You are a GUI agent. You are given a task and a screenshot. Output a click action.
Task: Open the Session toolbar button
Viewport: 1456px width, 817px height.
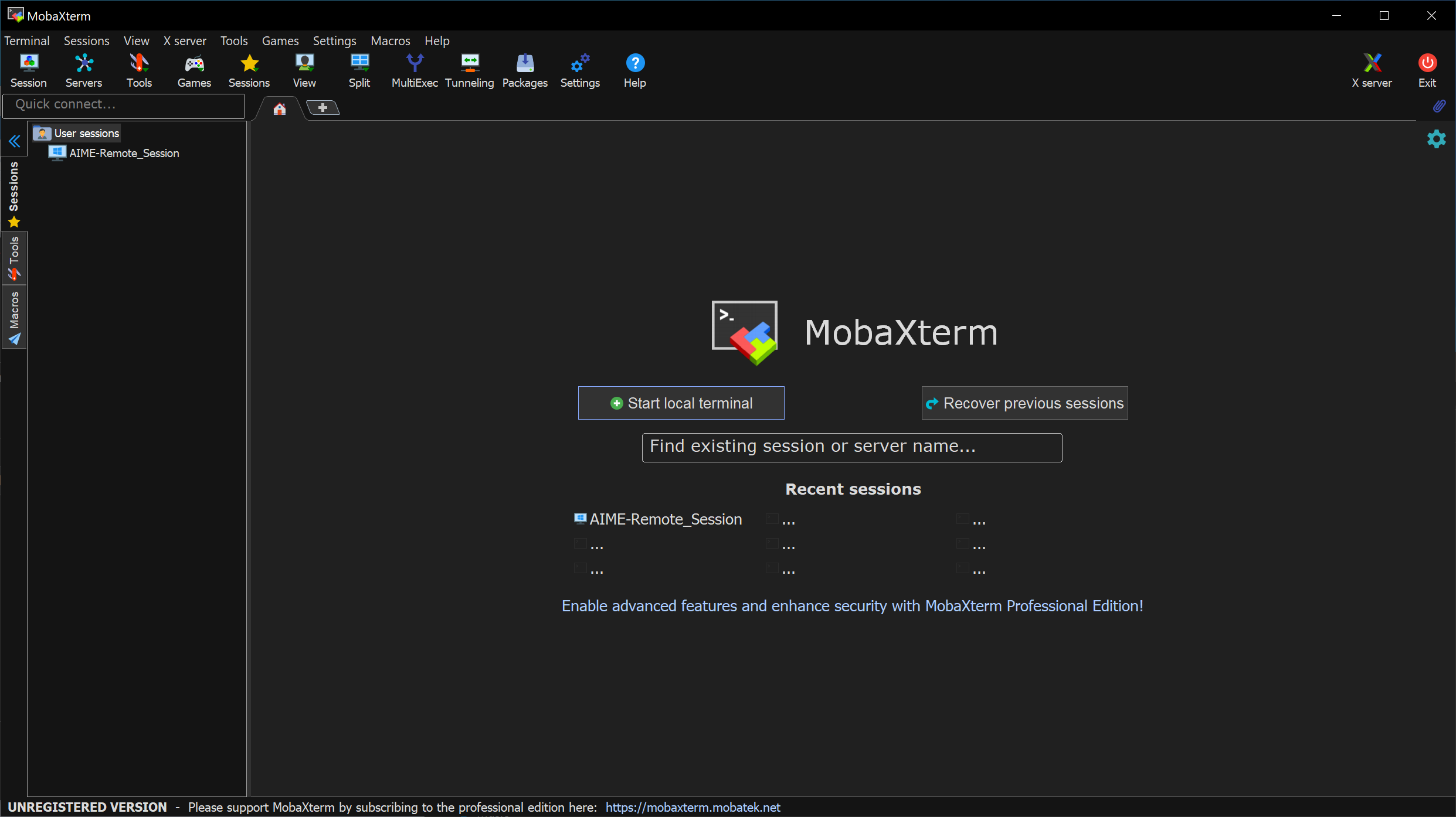(28, 71)
